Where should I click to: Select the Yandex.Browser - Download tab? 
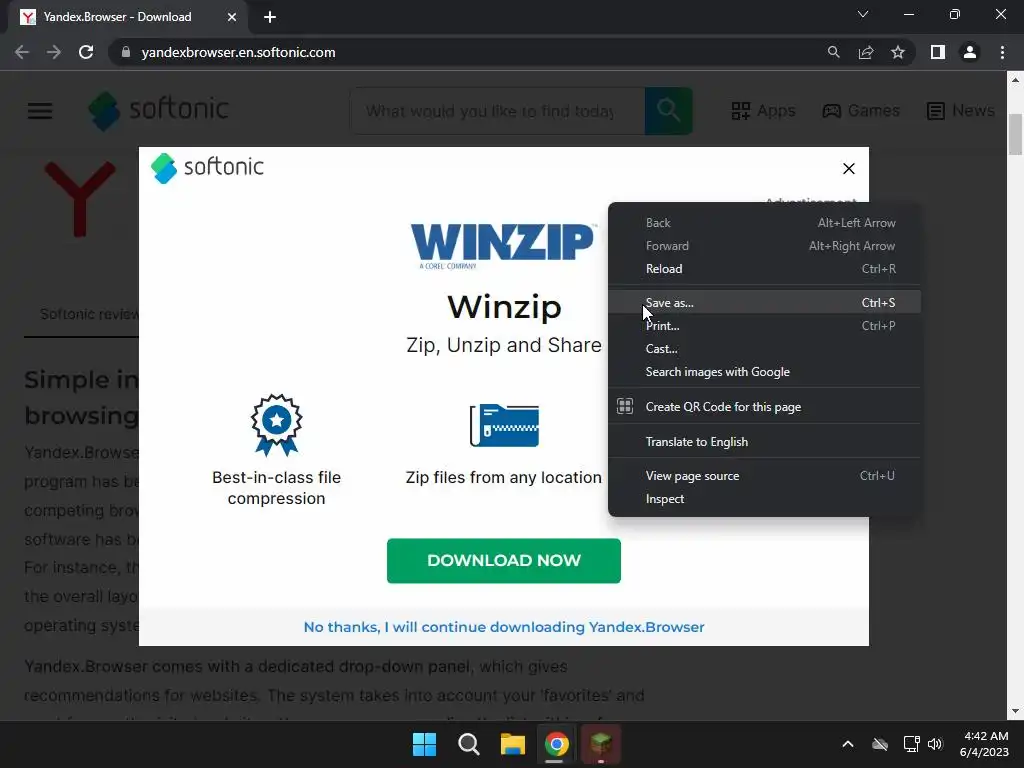point(129,17)
